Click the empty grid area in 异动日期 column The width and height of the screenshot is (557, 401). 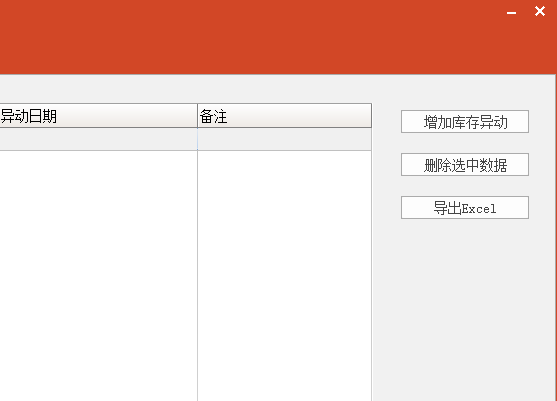coord(98,276)
